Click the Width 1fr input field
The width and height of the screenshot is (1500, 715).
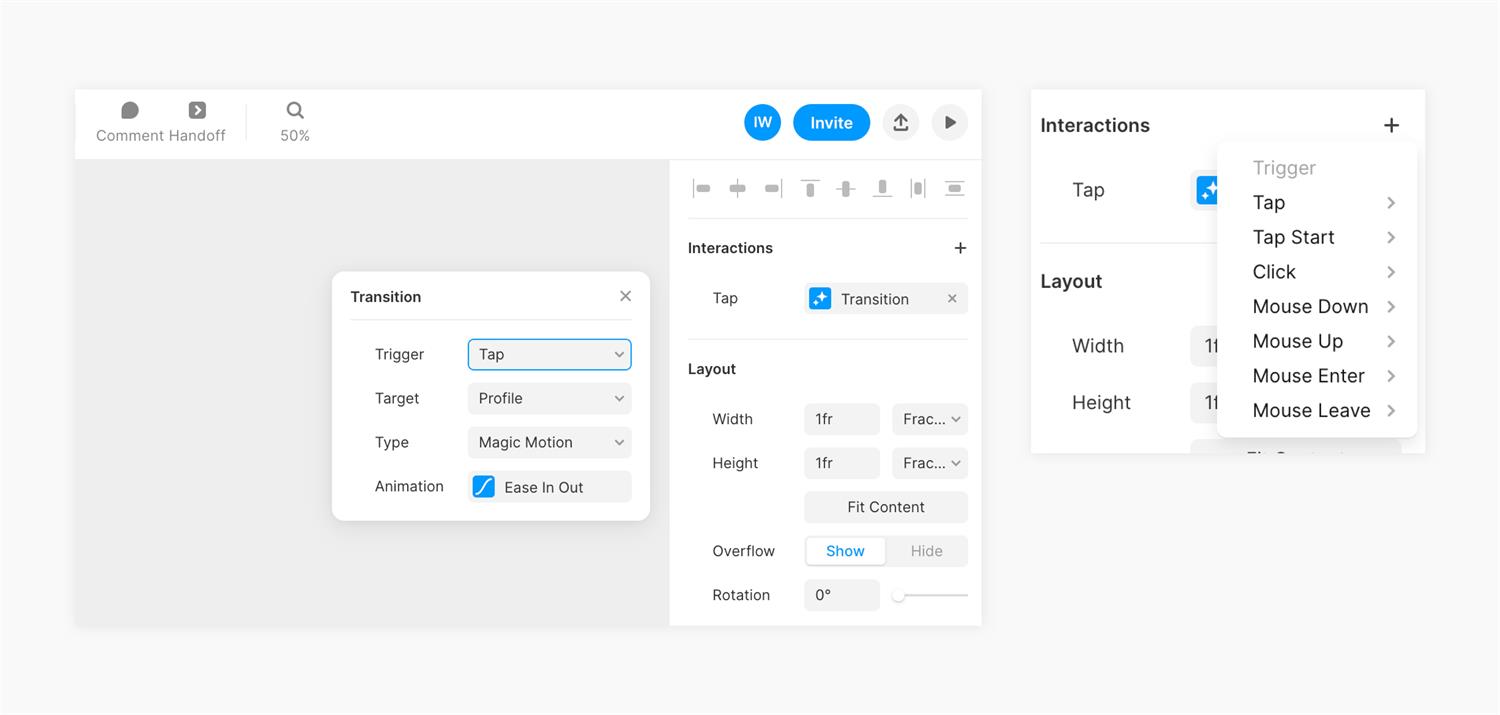click(x=842, y=419)
